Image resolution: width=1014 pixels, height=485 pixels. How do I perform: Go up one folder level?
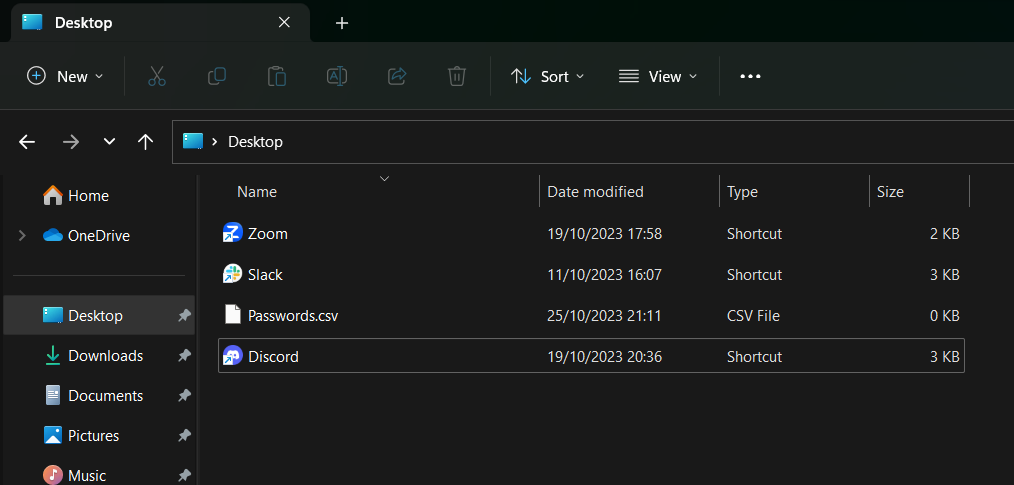coord(145,142)
